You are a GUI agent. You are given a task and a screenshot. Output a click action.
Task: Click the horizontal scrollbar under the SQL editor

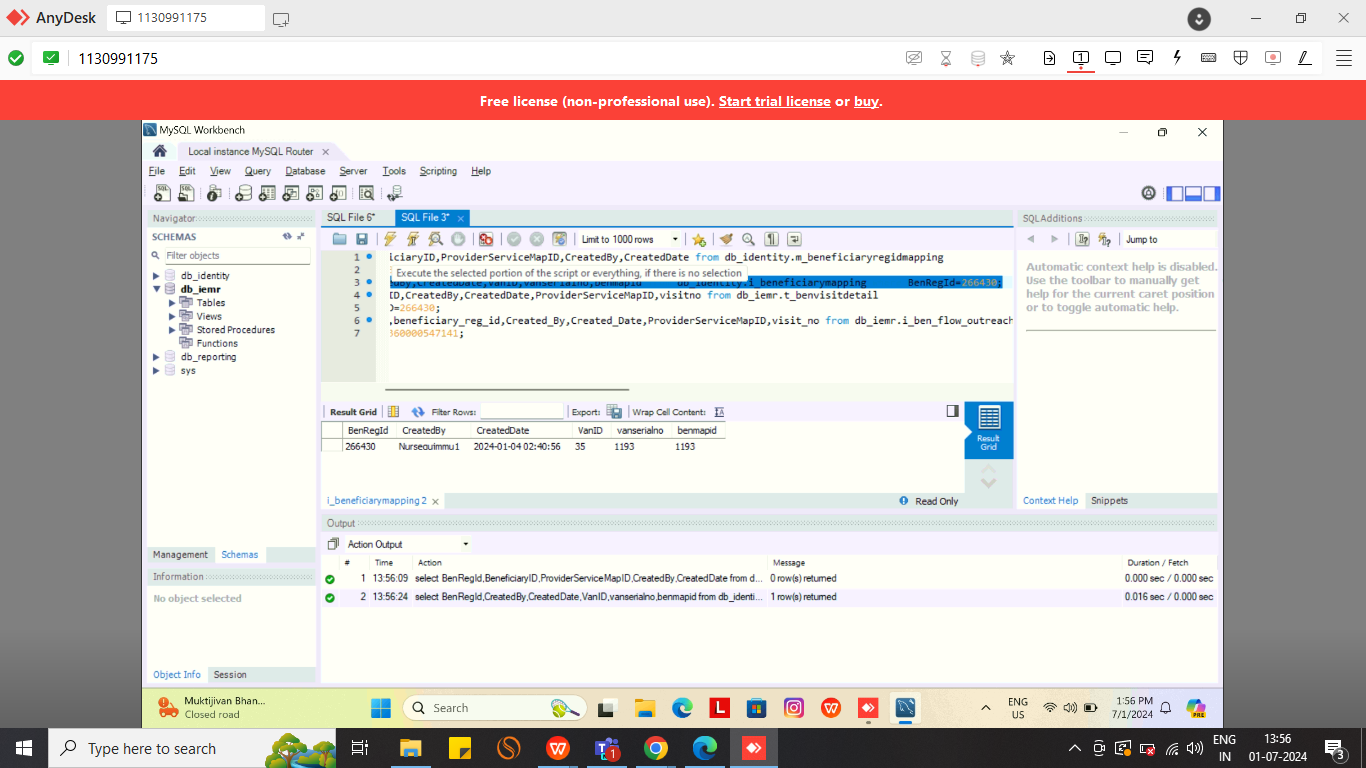600,391
